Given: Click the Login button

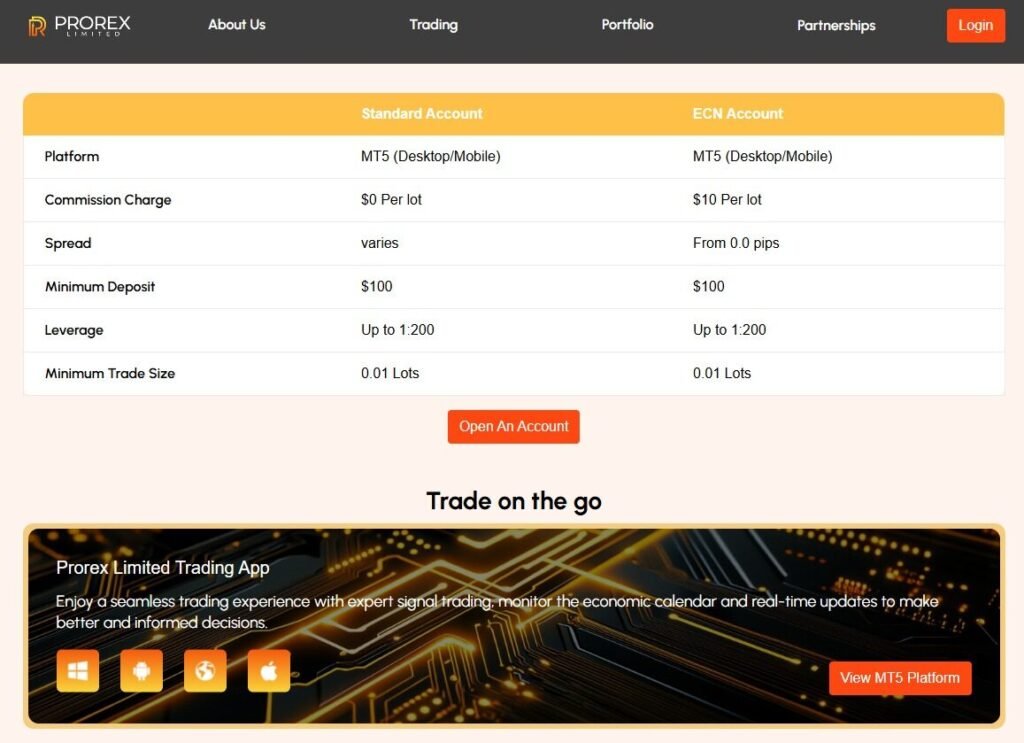Looking at the screenshot, I should pos(975,25).
